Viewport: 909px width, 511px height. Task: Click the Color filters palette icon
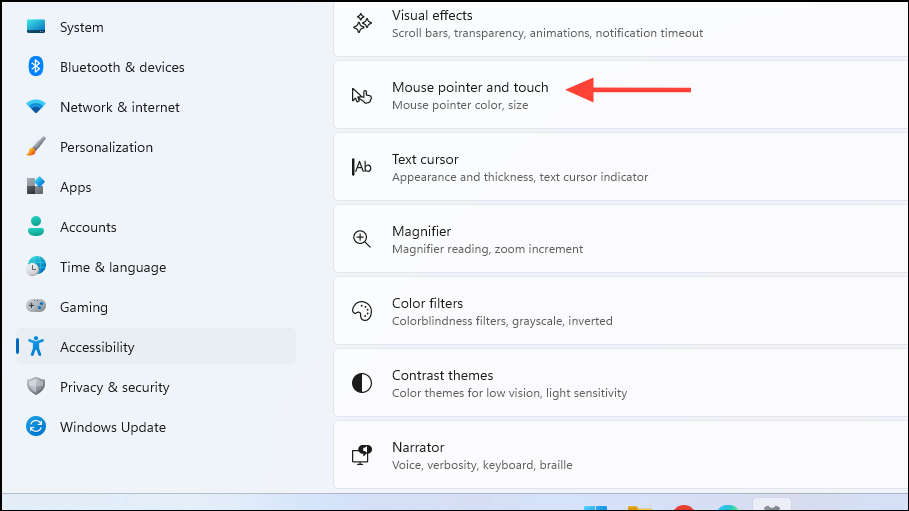362,311
